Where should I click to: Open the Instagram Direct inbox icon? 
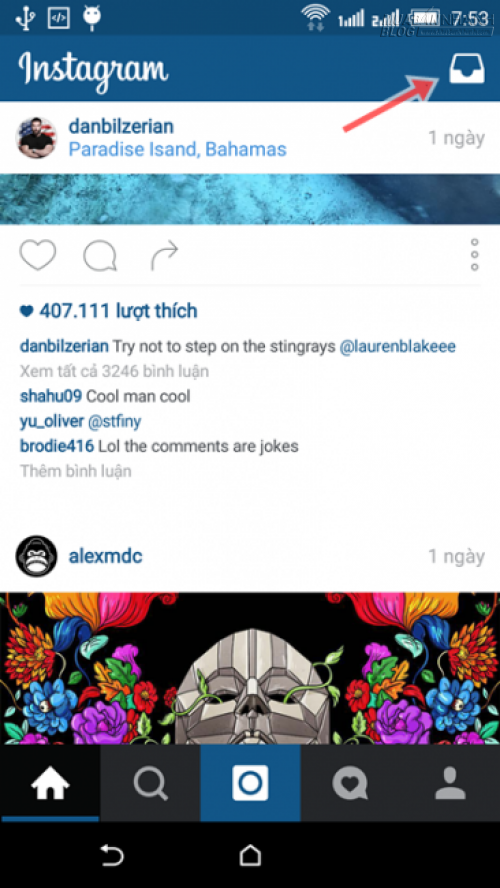tap(467, 69)
